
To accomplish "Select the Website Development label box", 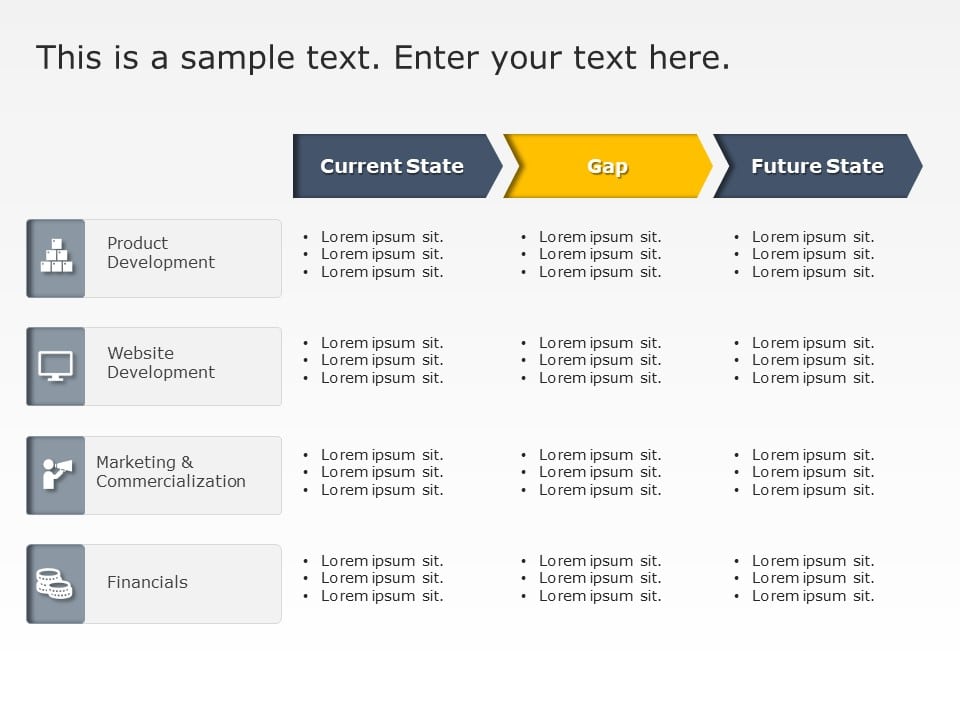I will [x=182, y=366].
